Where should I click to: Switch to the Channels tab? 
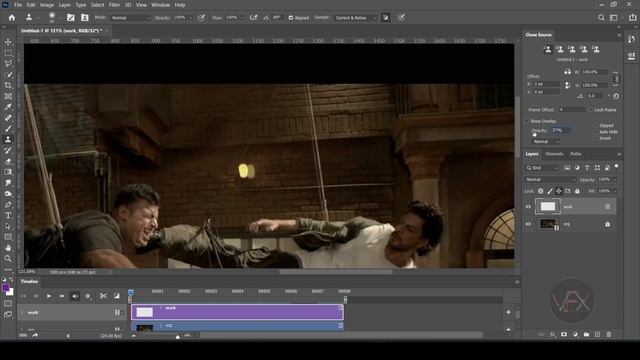pos(554,154)
